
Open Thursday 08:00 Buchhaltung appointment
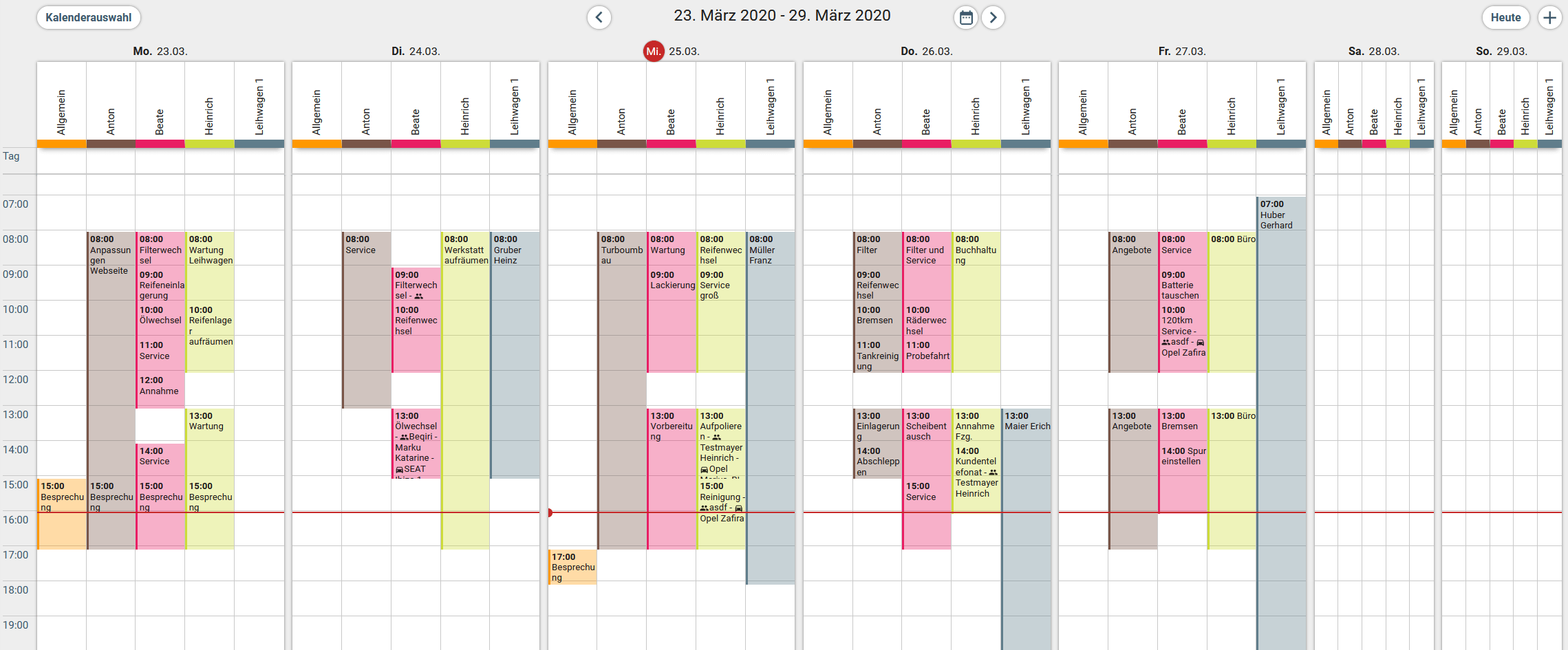(x=976, y=302)
